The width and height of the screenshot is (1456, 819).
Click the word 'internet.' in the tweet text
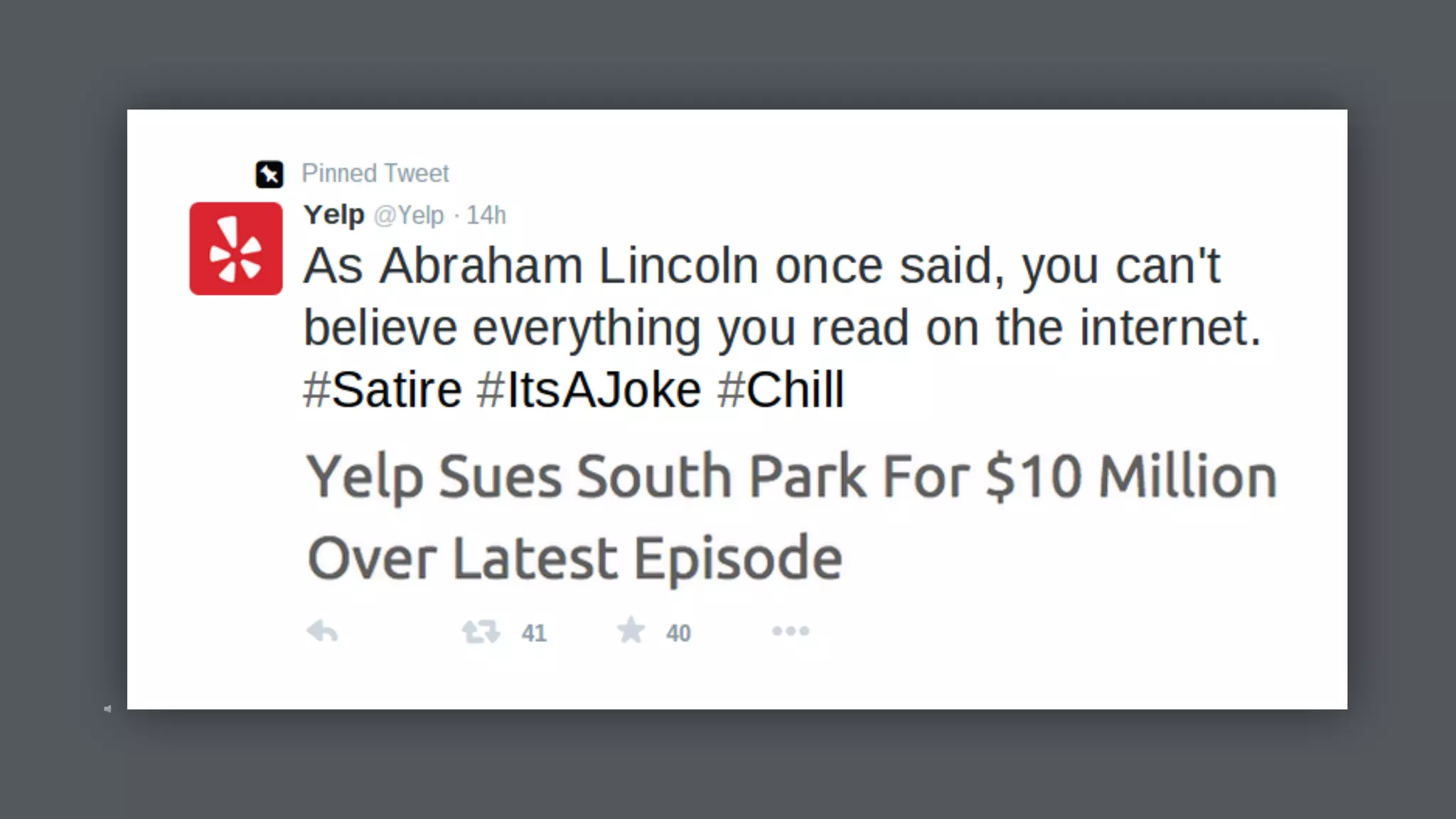click(x=1170, y=328)
